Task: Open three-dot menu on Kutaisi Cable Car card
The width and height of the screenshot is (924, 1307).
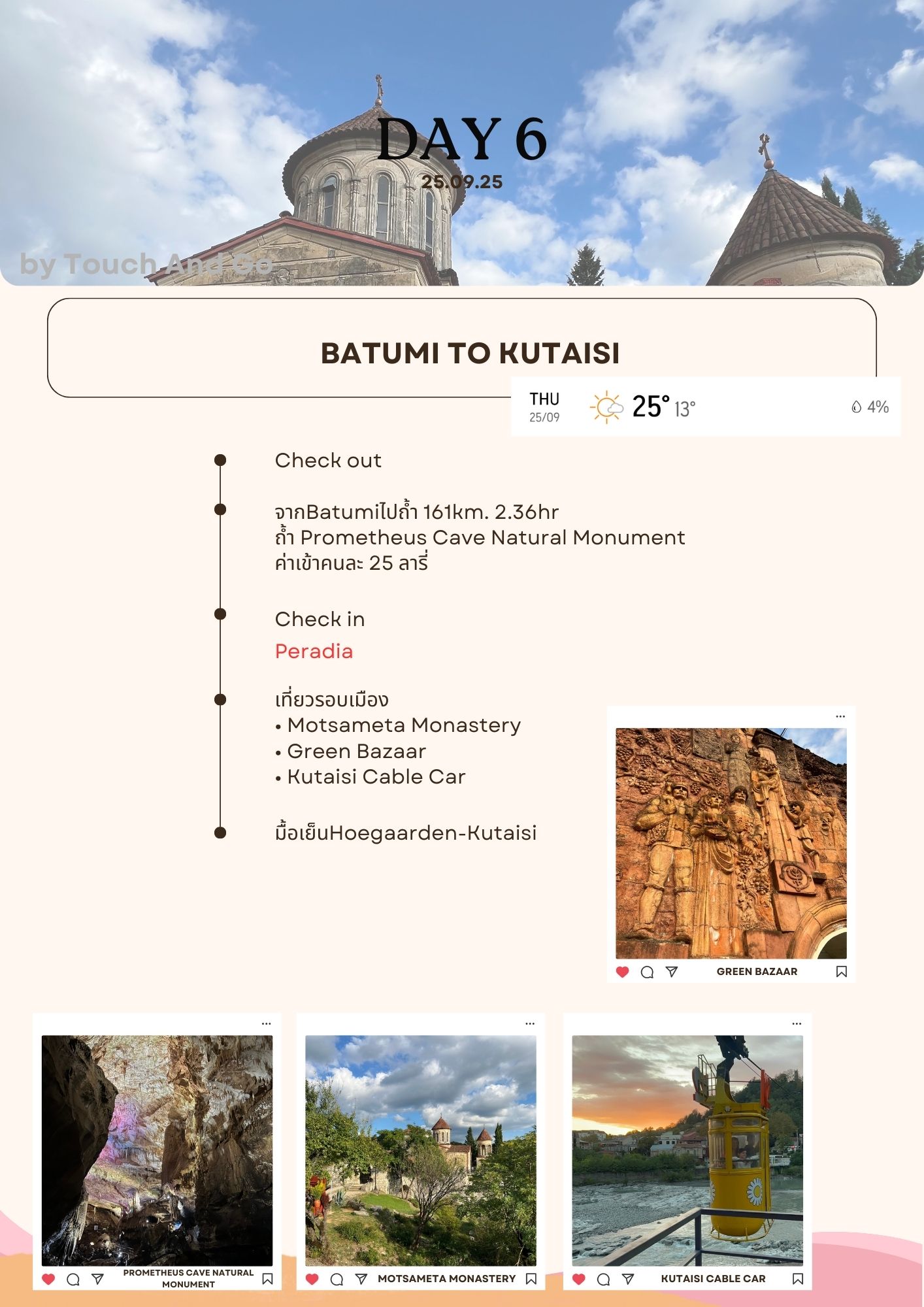Action: tap(797, 1023)
